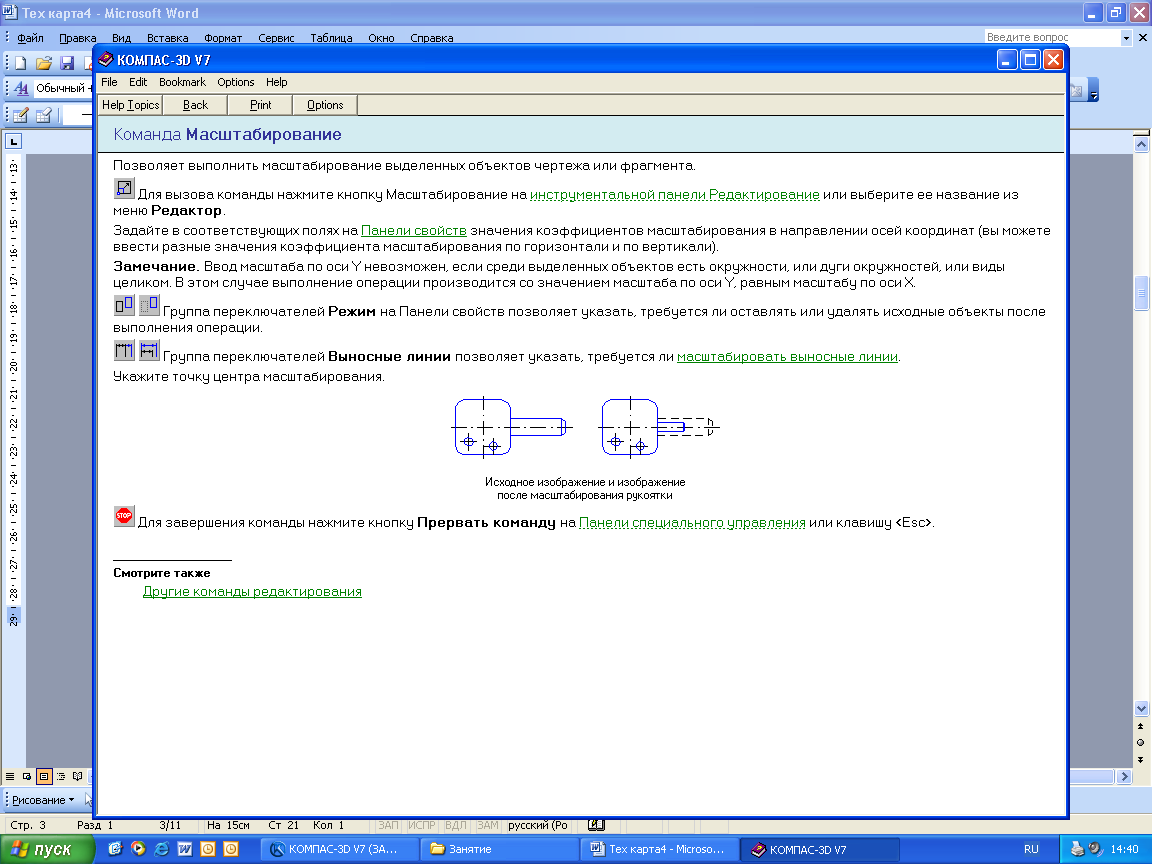Click Next page double-arrow in Word scrollbar
The width and height of the screenshot is (1152, 864).
click(x=1141, y=760)
